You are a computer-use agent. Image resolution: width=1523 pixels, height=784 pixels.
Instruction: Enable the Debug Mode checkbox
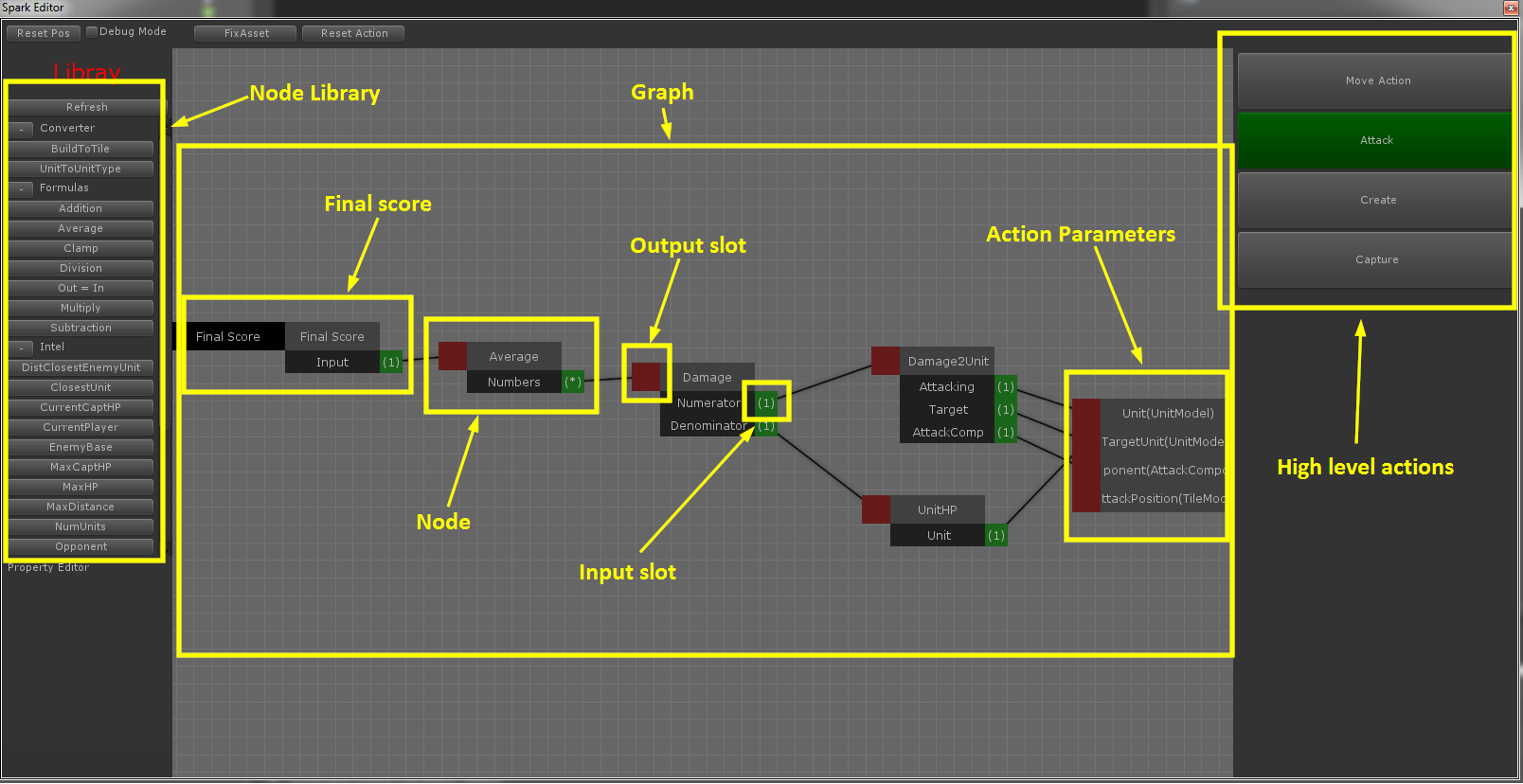[92, 31]
